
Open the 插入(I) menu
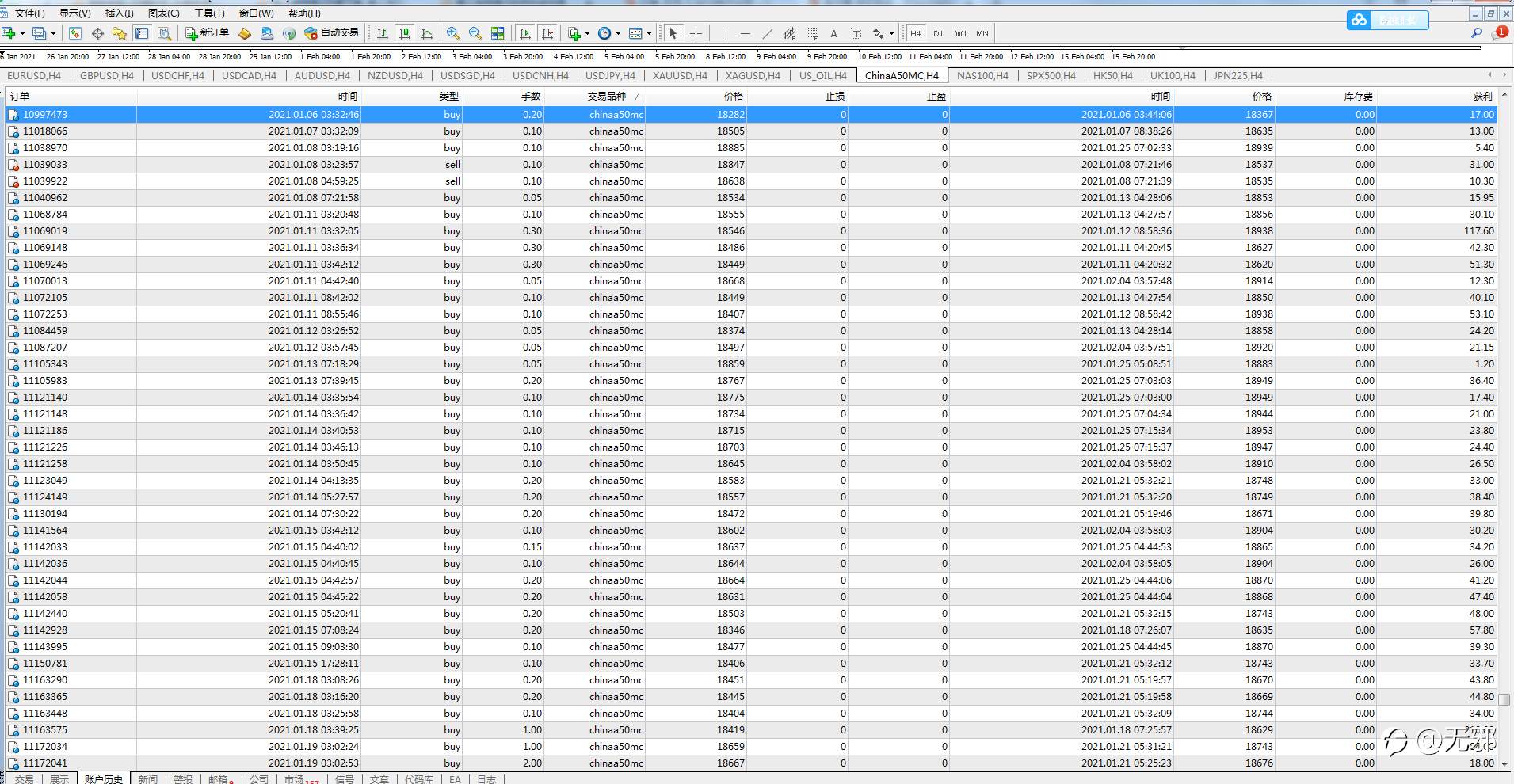[120, 13]
